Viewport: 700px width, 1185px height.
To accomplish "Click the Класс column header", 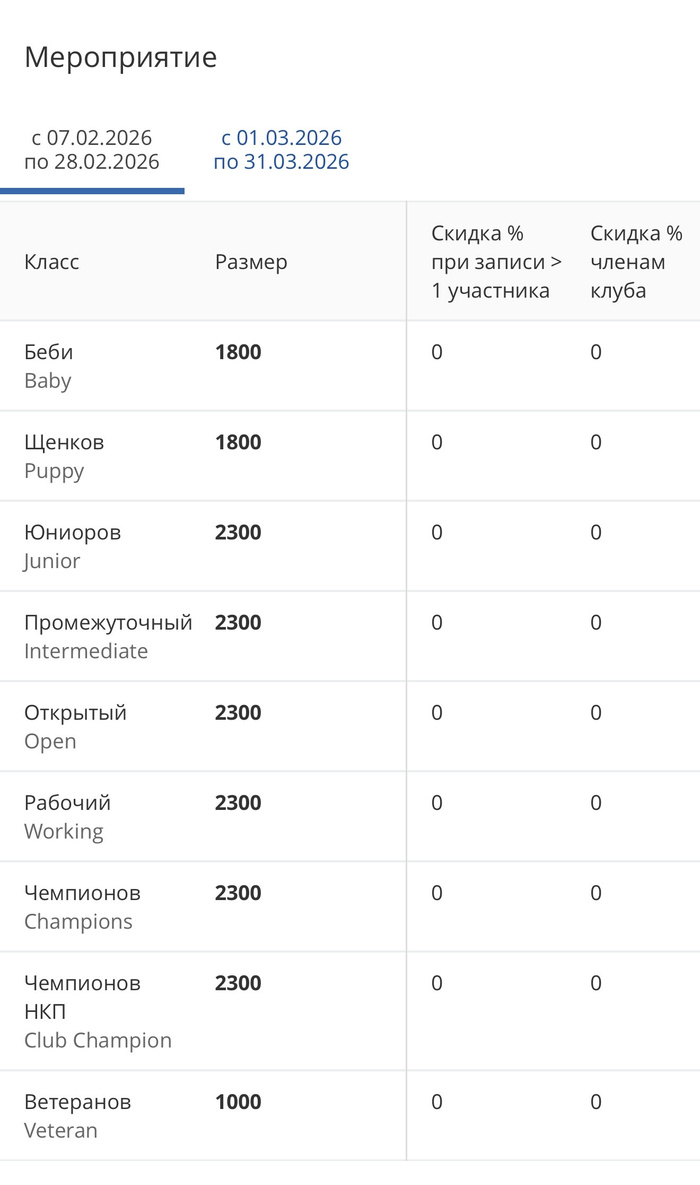I will click(x=52, y=262).
